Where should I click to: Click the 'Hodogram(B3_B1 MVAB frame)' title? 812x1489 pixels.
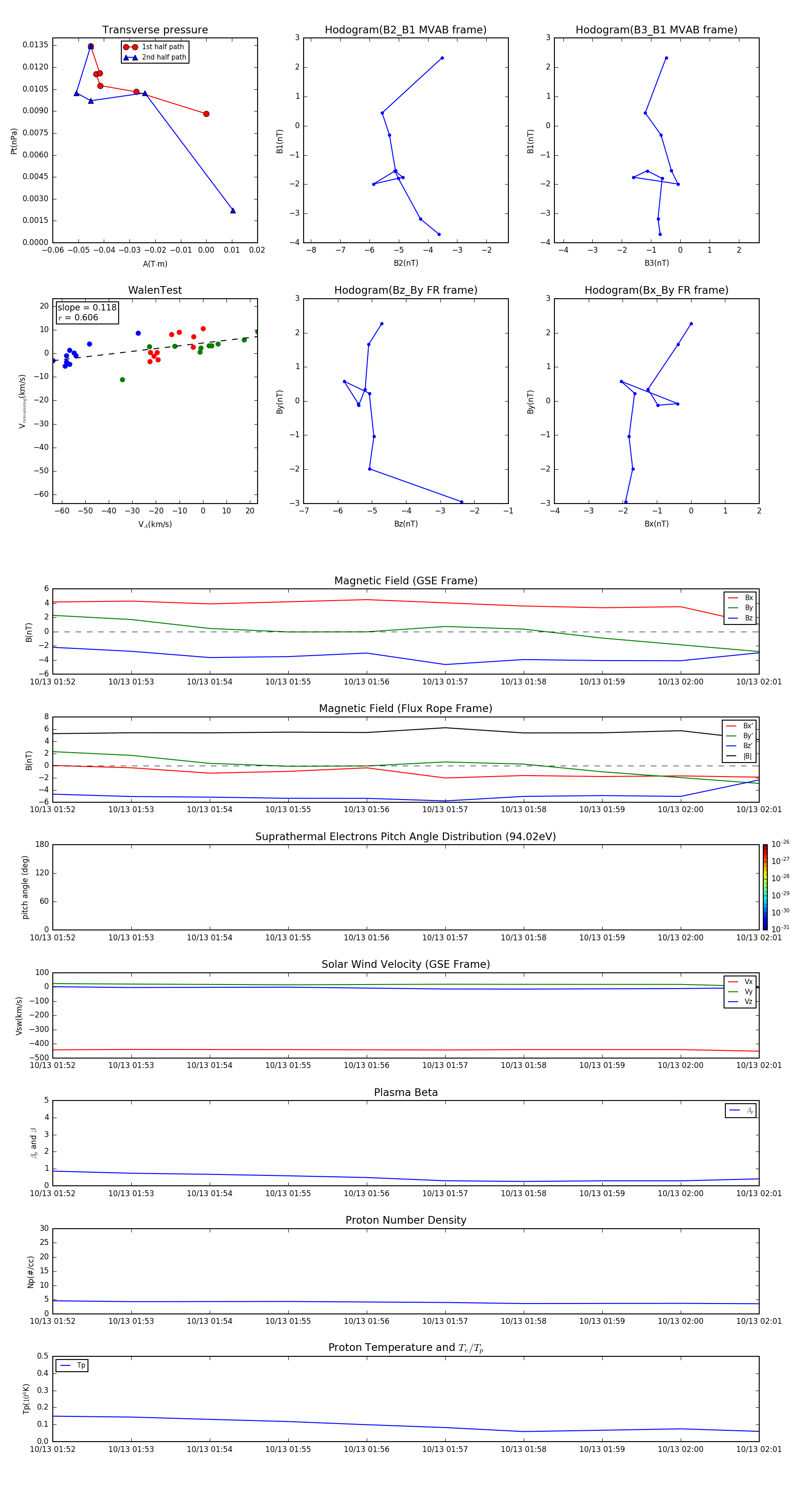click(x=656, y=30)
